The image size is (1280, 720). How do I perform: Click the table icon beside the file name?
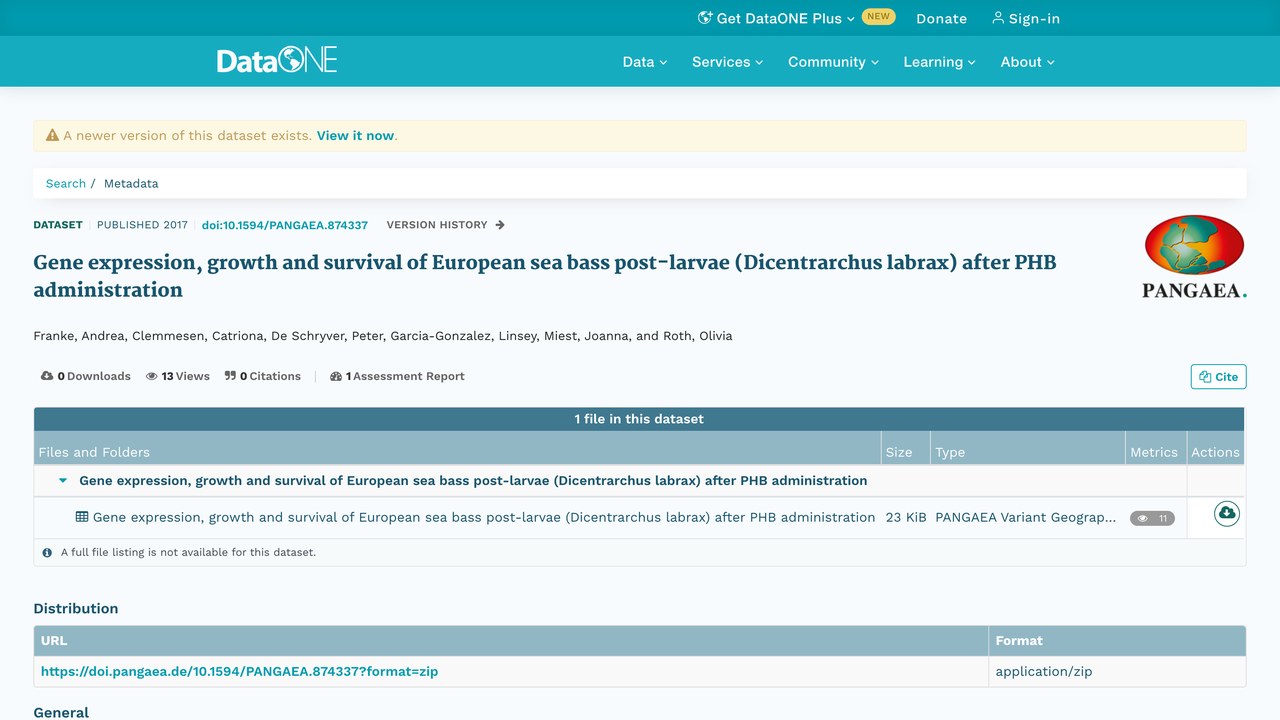pos(82,517)
